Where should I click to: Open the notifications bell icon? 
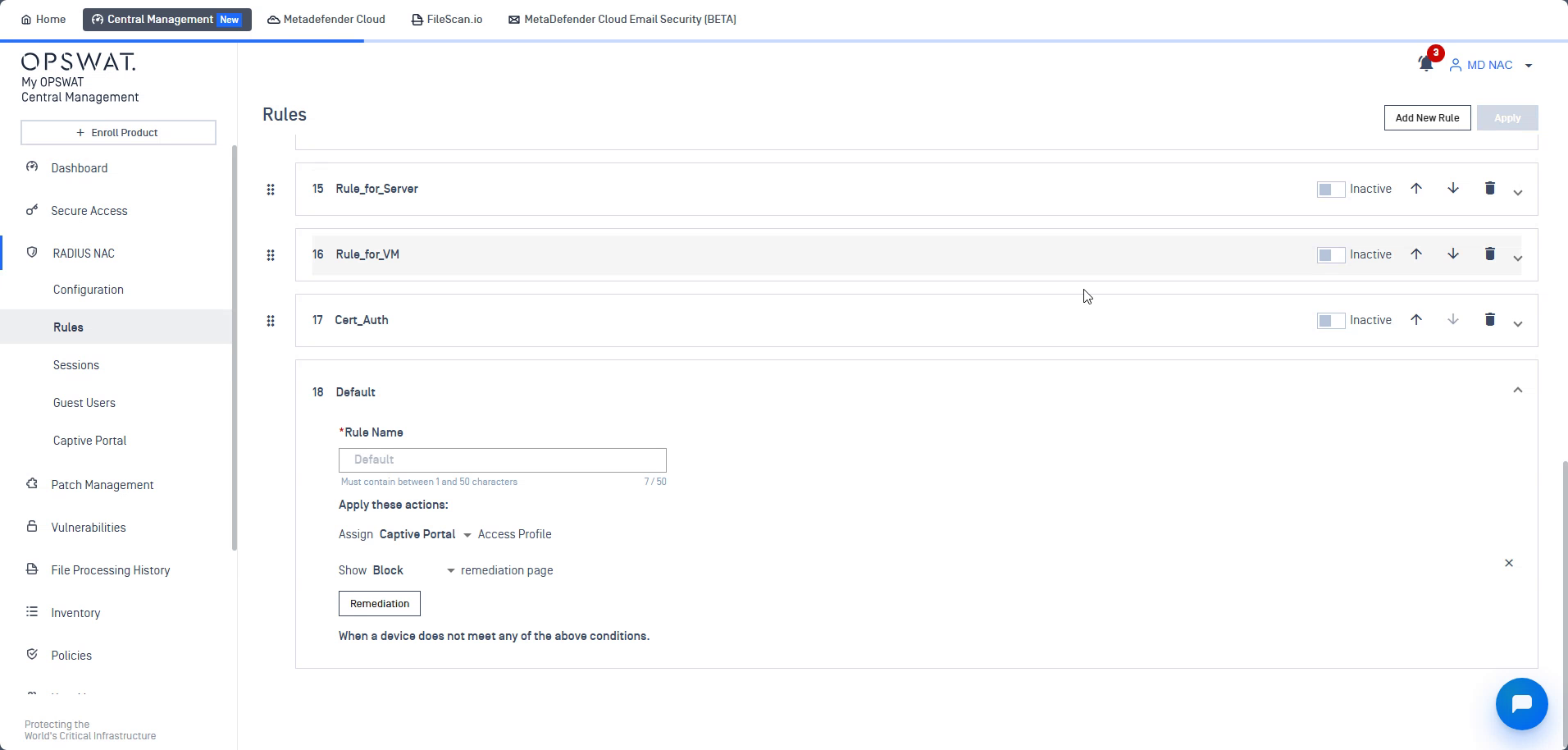[x=1426, y=64]
